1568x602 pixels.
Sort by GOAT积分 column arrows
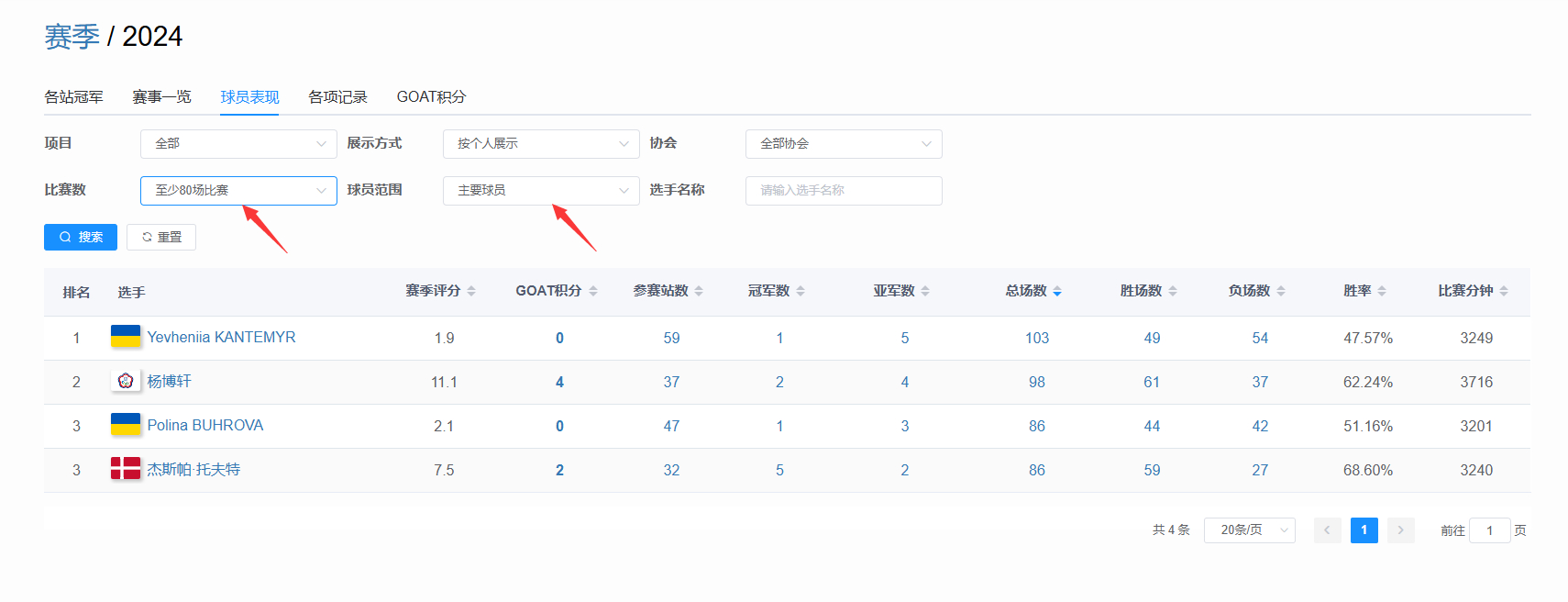pyautogui.click(x=593, y=291)
